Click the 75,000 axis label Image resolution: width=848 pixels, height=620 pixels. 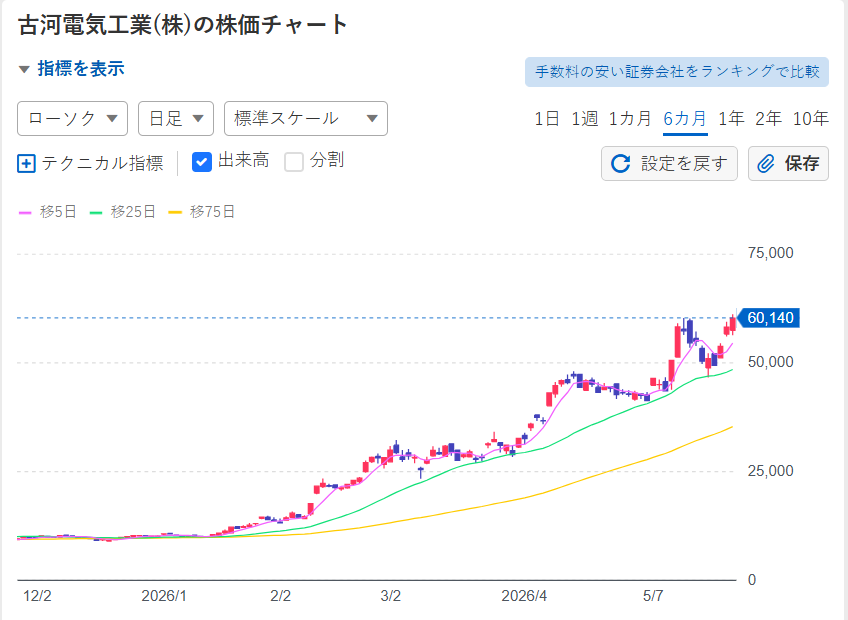click(770, 253)
